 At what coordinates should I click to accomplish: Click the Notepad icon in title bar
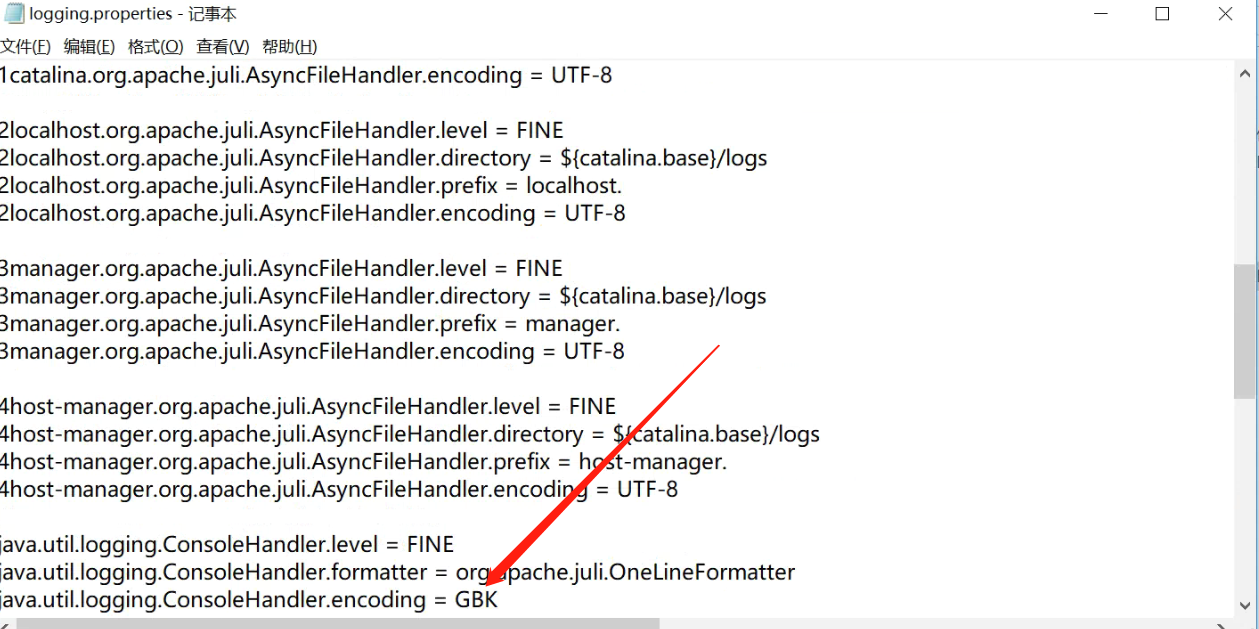pyautogui.click(x=14, y=14)
